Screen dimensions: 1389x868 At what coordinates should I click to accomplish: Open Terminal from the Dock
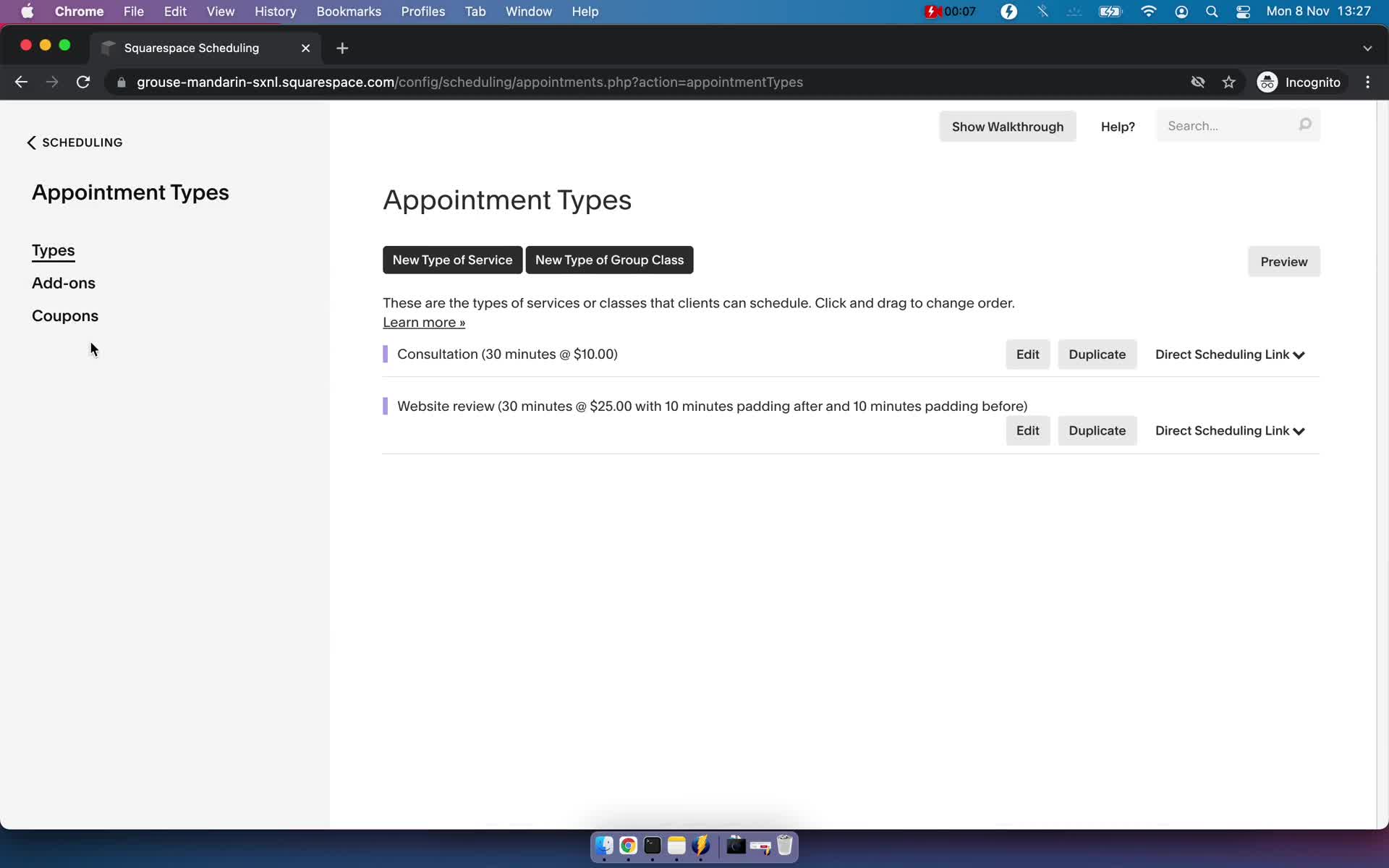point(653,846)
